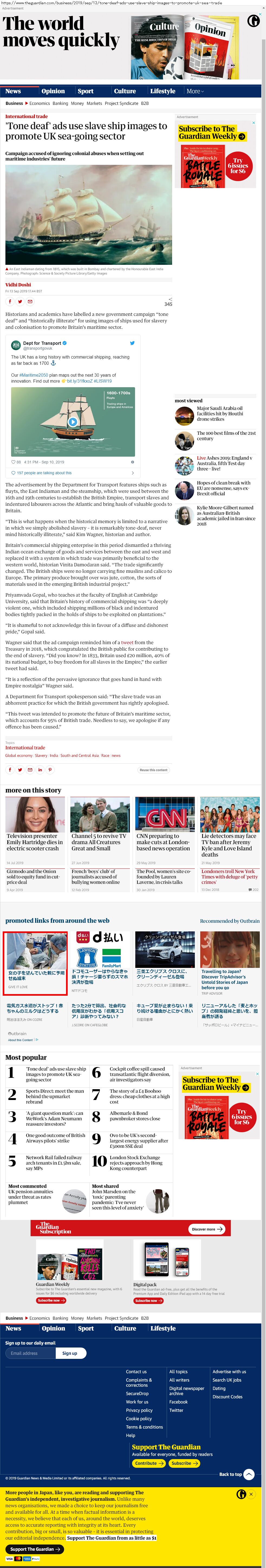Open CNN preparing cuts story thumbnail

click(165, 815)
